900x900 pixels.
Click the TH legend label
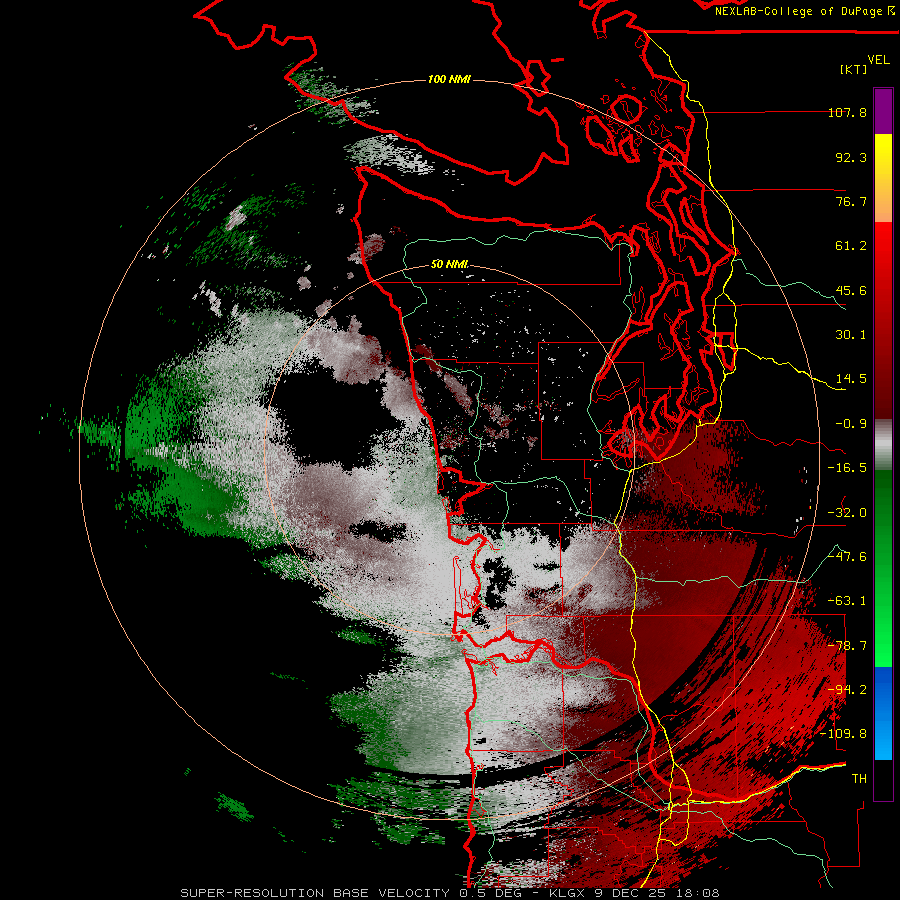point(859,779)
